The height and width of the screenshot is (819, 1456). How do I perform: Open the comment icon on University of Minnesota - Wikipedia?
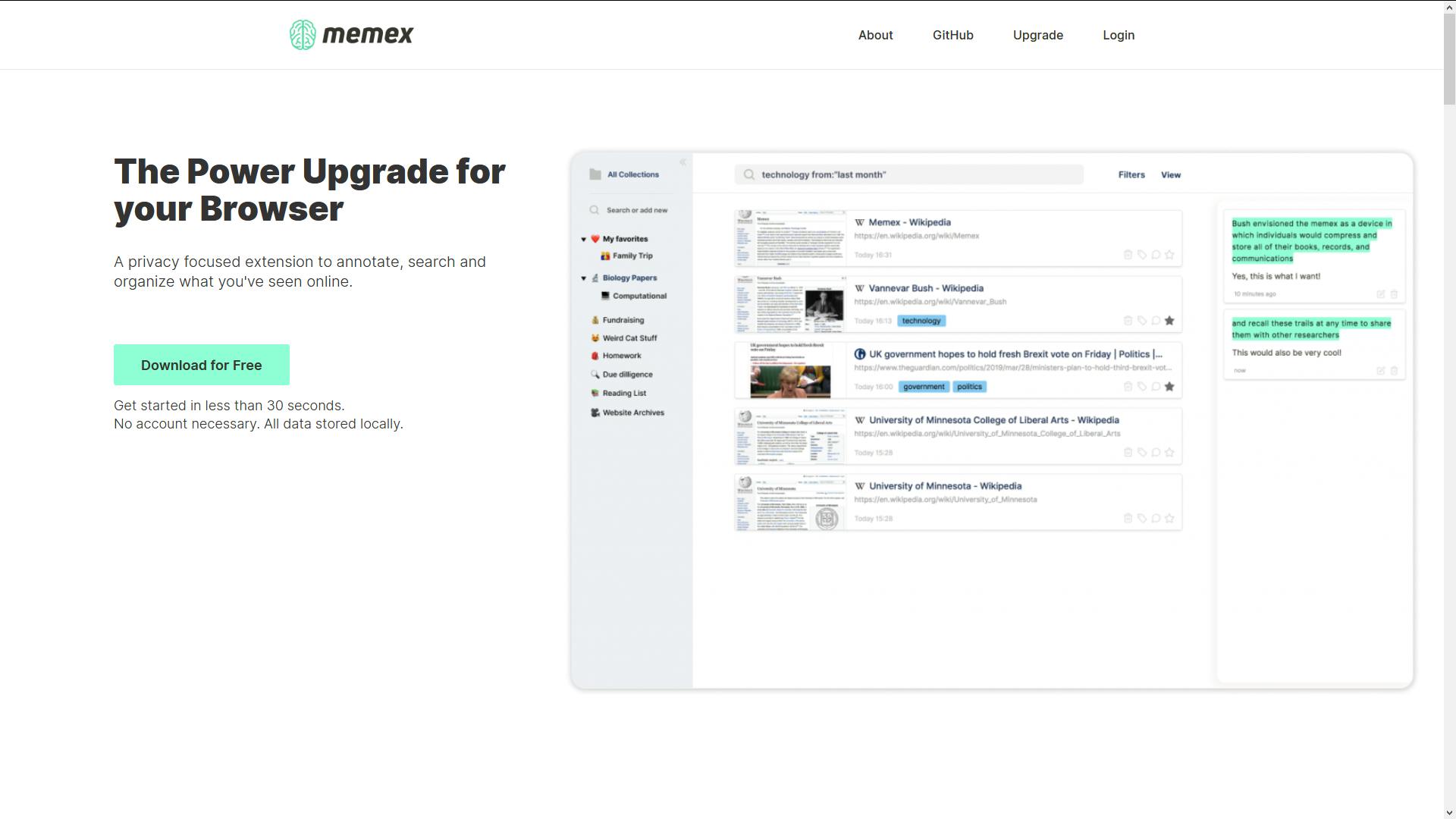[x=1156, y=519]
